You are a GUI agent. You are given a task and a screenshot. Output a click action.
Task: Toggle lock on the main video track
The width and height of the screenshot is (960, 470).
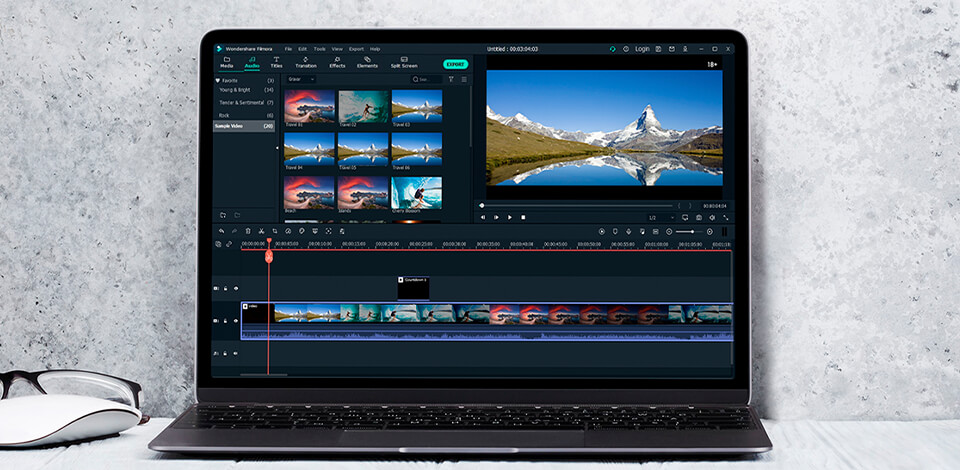225,321
